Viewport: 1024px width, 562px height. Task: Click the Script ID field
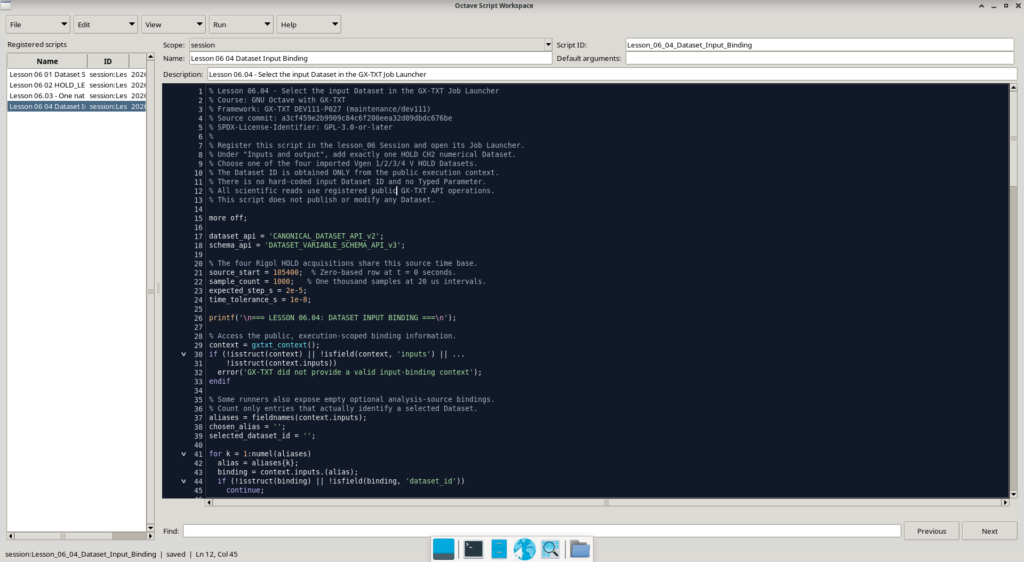[x=820, y=45]
